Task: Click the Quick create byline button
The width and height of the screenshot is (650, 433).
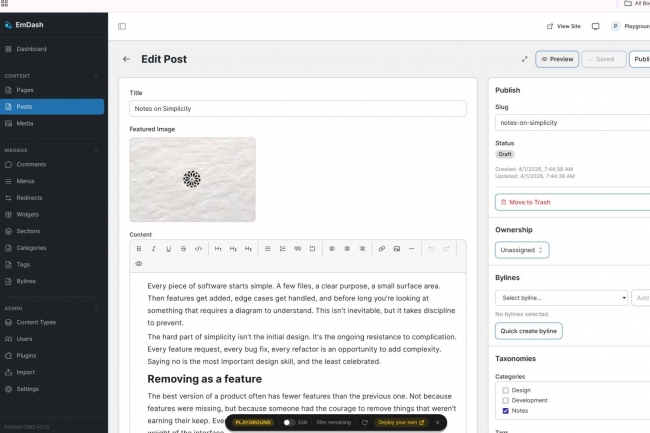Action: pos(529,331)
